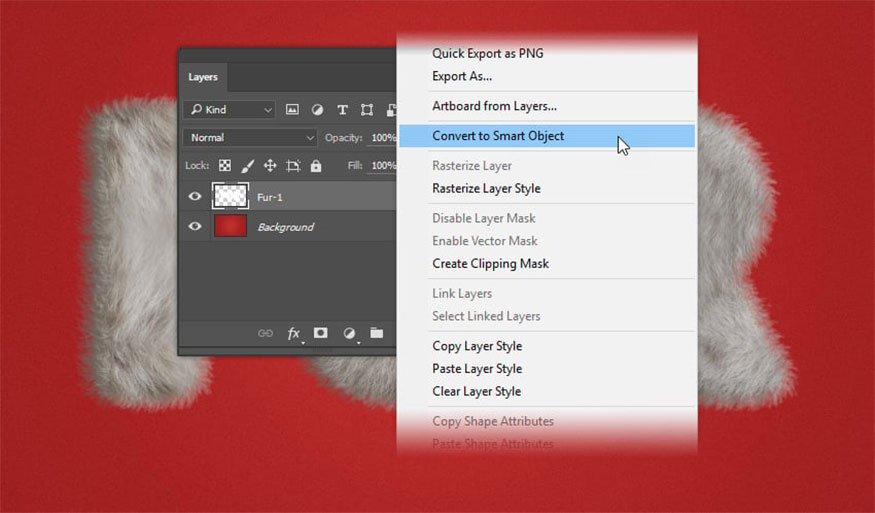Choose Paste Layer Style
This screenshot has height=513, width=875.
(477, 369)
